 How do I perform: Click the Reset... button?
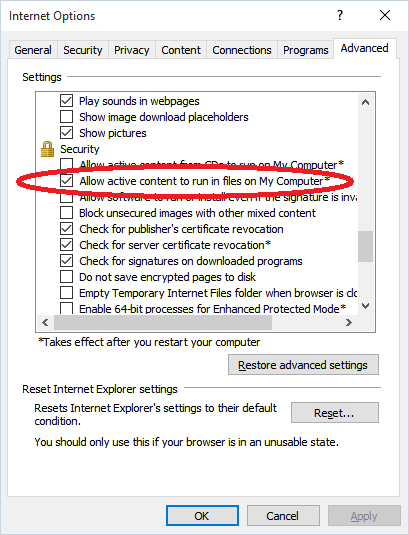[x=334, y=413]
